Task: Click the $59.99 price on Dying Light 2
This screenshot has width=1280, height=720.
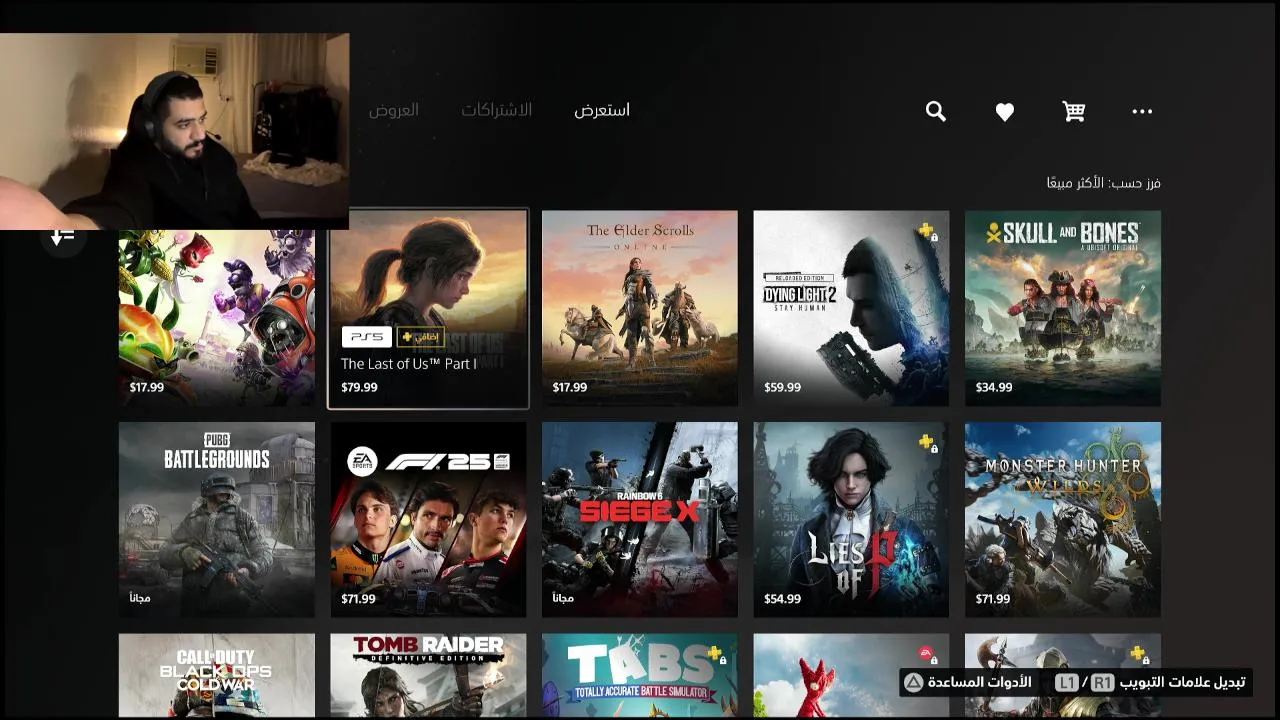Action: (x=782, y=388)
